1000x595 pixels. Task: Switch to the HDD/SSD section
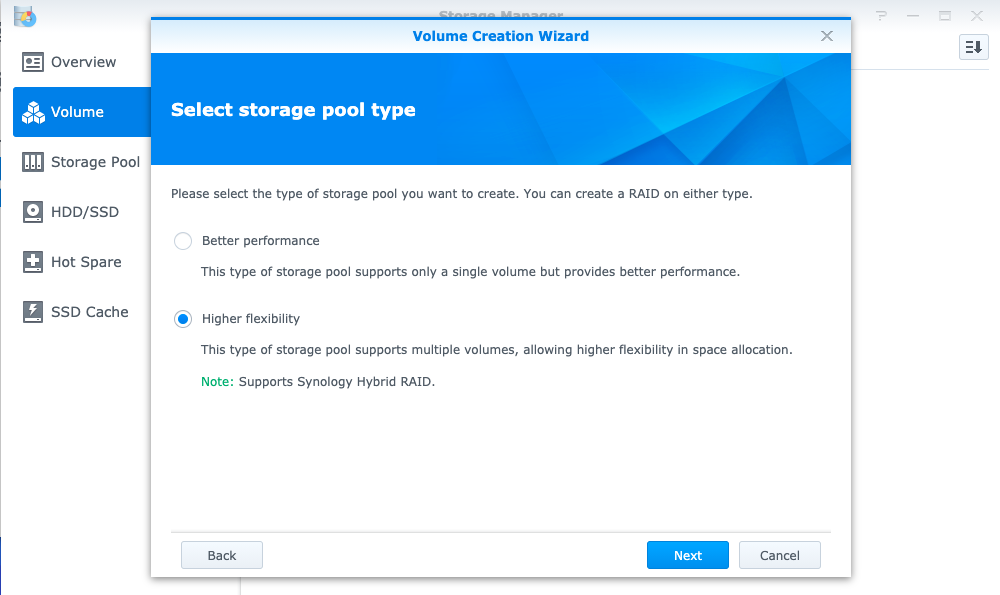click(82, 212)
